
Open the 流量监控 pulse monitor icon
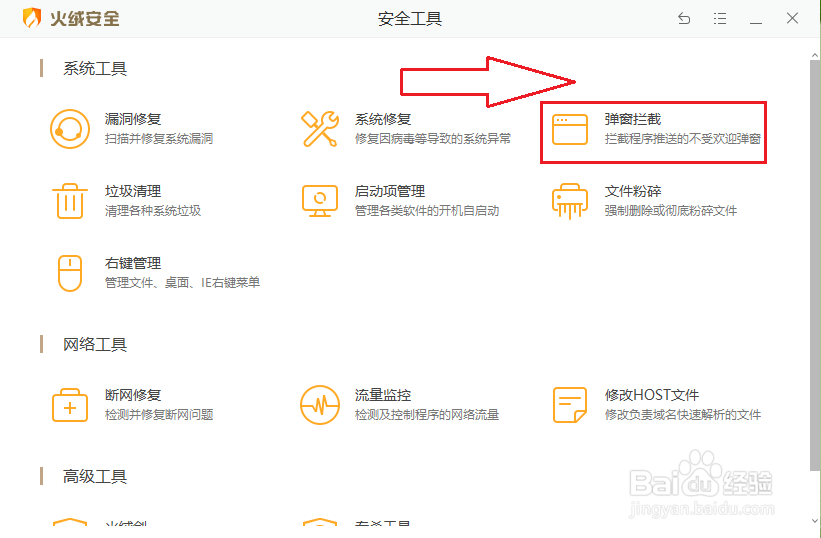point(319,405)
